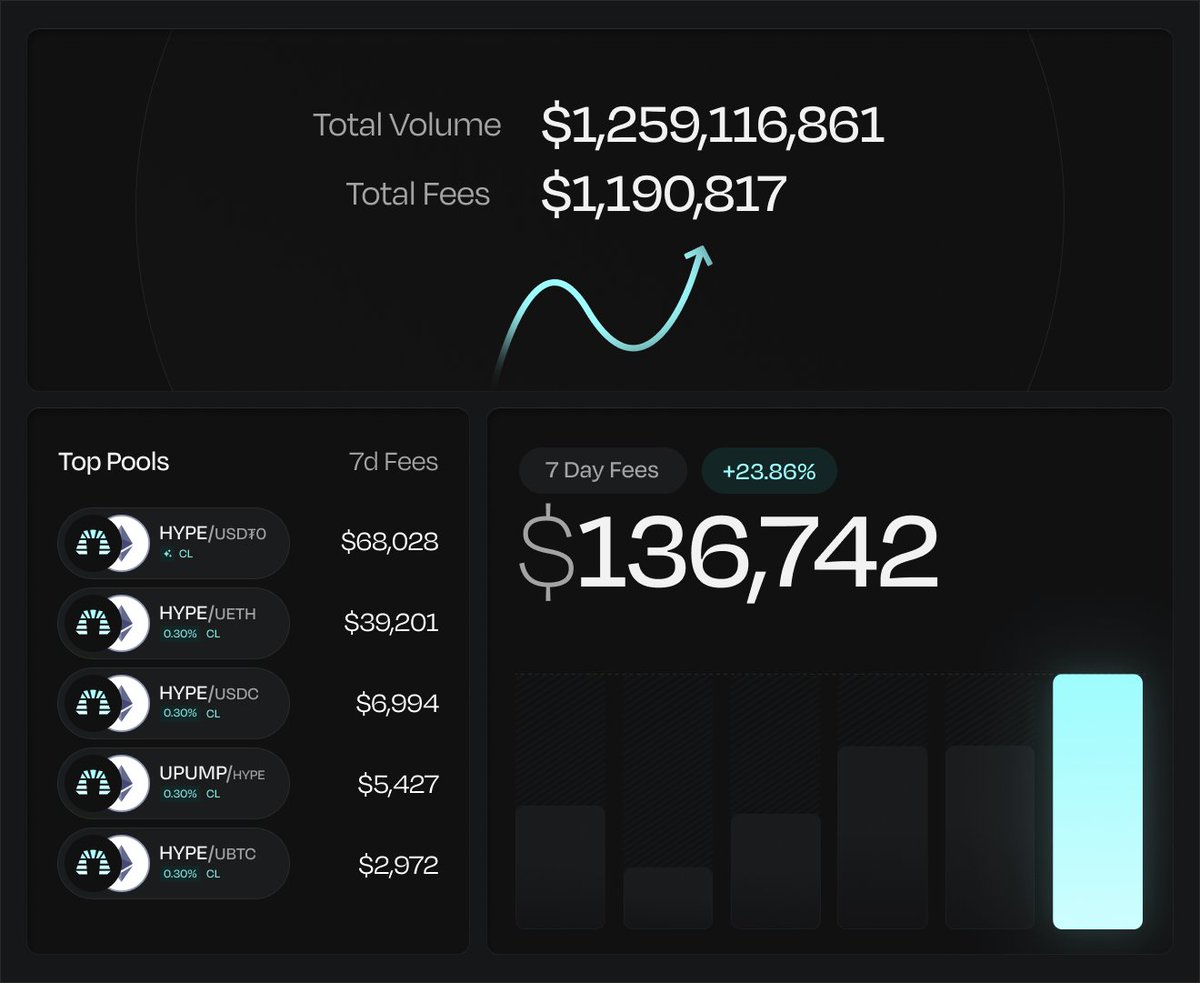The height and width of the screenshot is (983, 1200).
Task: Click the 0.30% fee badge under HYPE/UETH
Action: [x=180, y=634]
